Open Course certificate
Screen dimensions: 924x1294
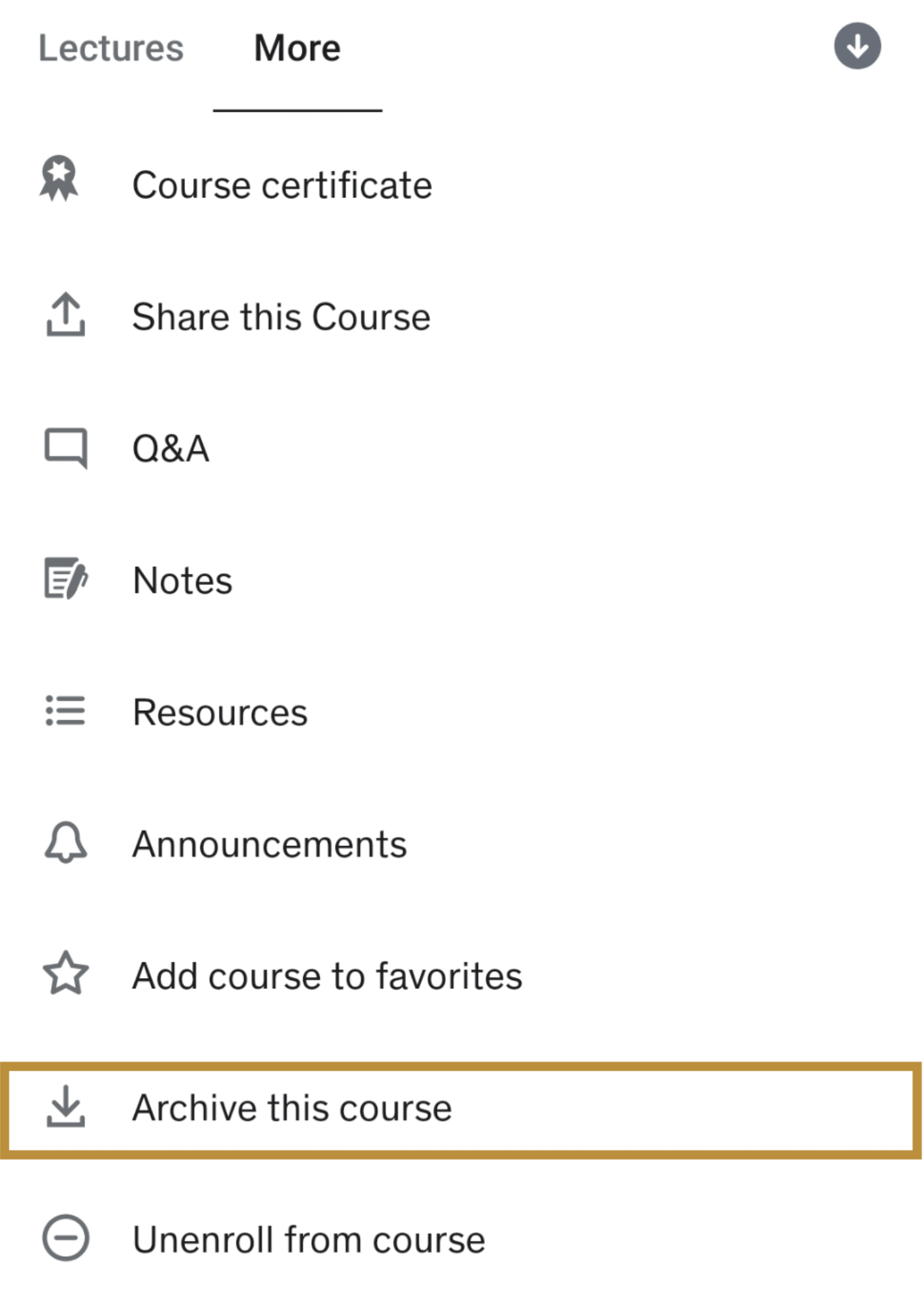(x=282, y=186)
